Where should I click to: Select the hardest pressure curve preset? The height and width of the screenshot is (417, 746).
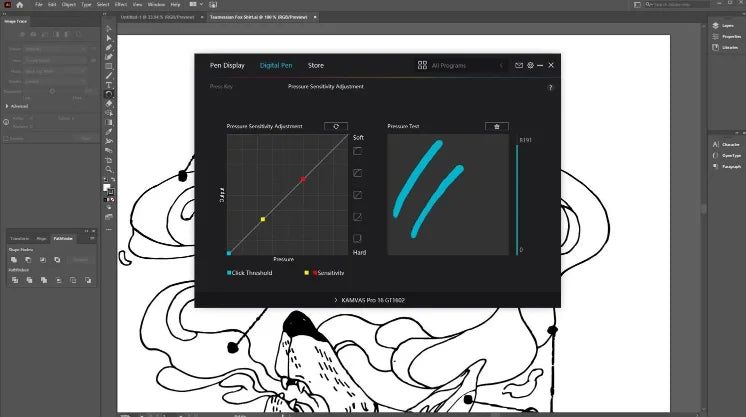pos(357,238)
